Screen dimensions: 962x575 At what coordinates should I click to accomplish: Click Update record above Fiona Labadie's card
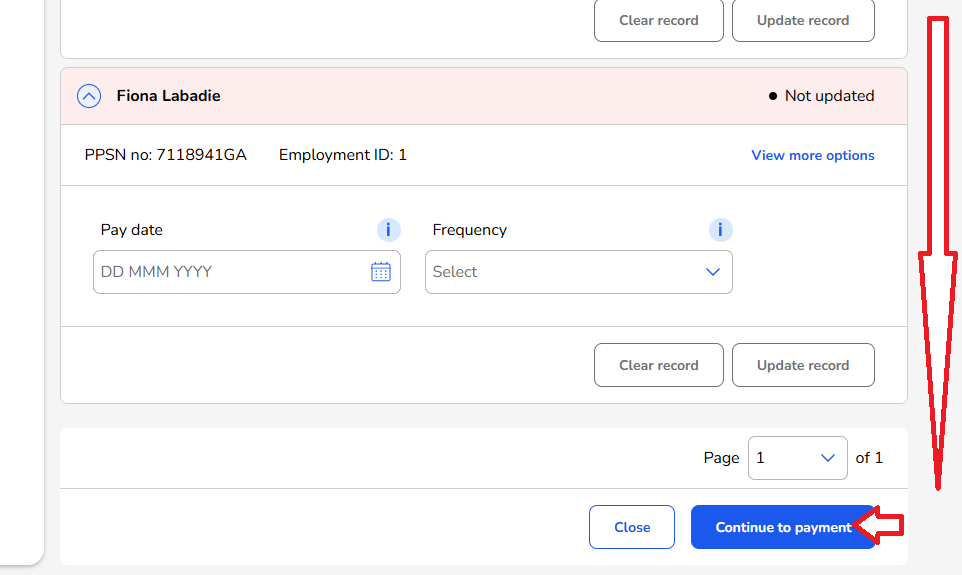(x=802, y=20)
